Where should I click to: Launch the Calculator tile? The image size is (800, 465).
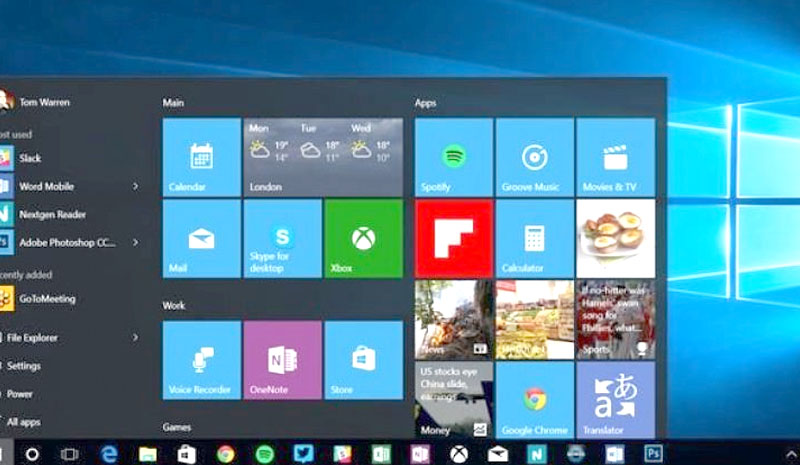coord(535,238)
